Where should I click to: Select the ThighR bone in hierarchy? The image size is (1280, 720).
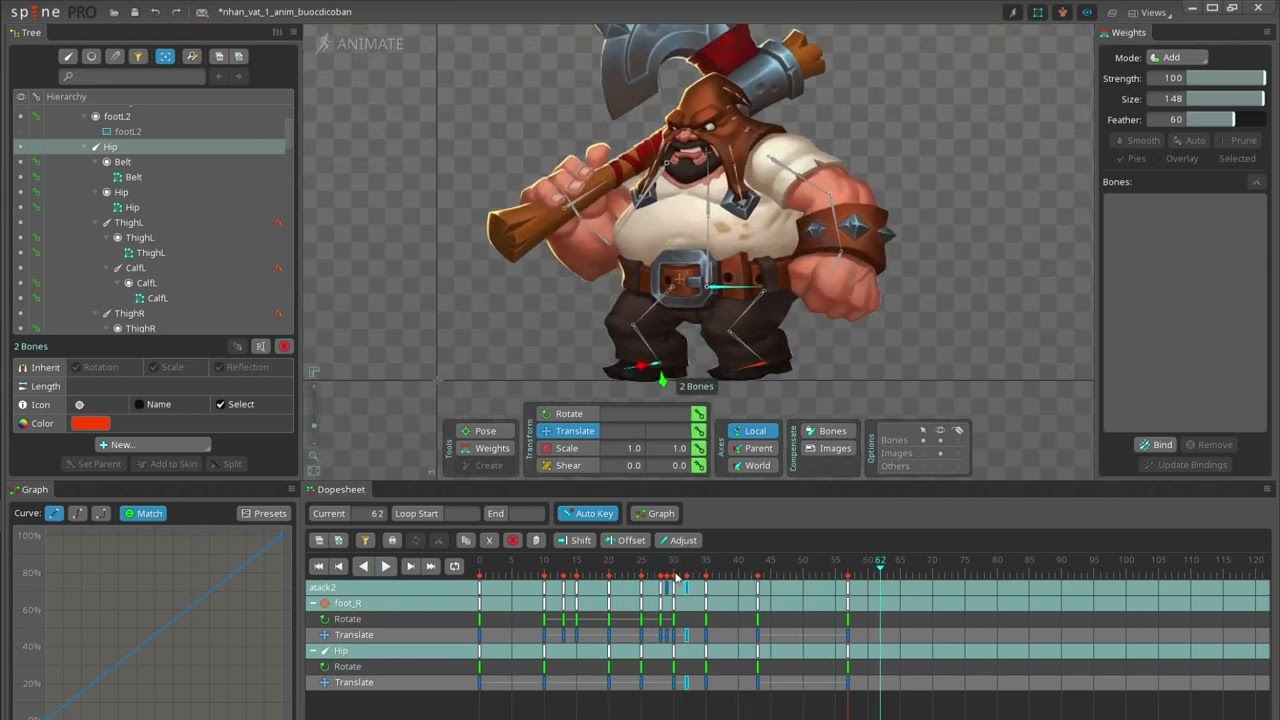click(130, 314)
